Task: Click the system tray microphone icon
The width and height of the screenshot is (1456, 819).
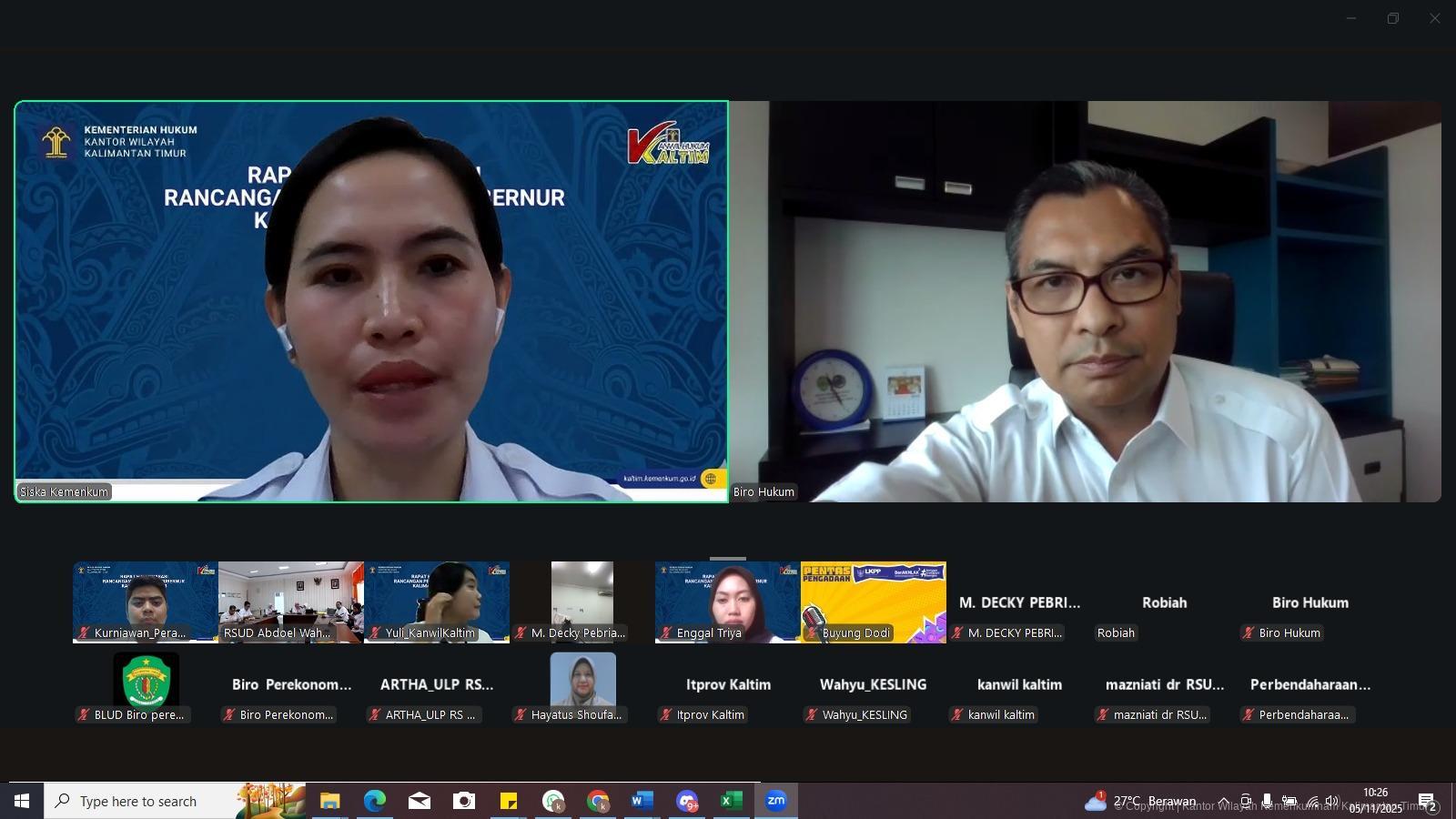Action: click(1267, 801)
